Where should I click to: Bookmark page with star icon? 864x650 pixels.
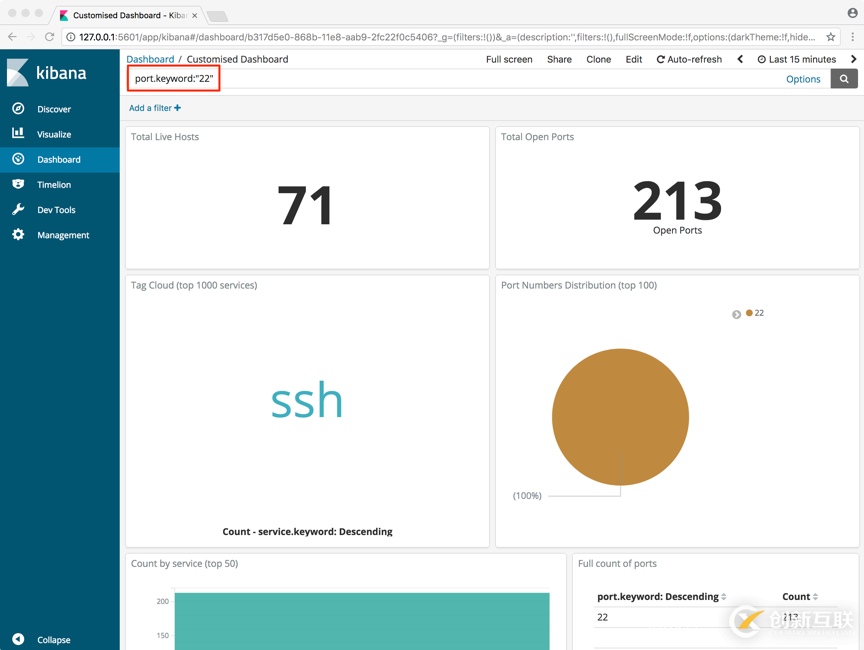click(830, 37)
